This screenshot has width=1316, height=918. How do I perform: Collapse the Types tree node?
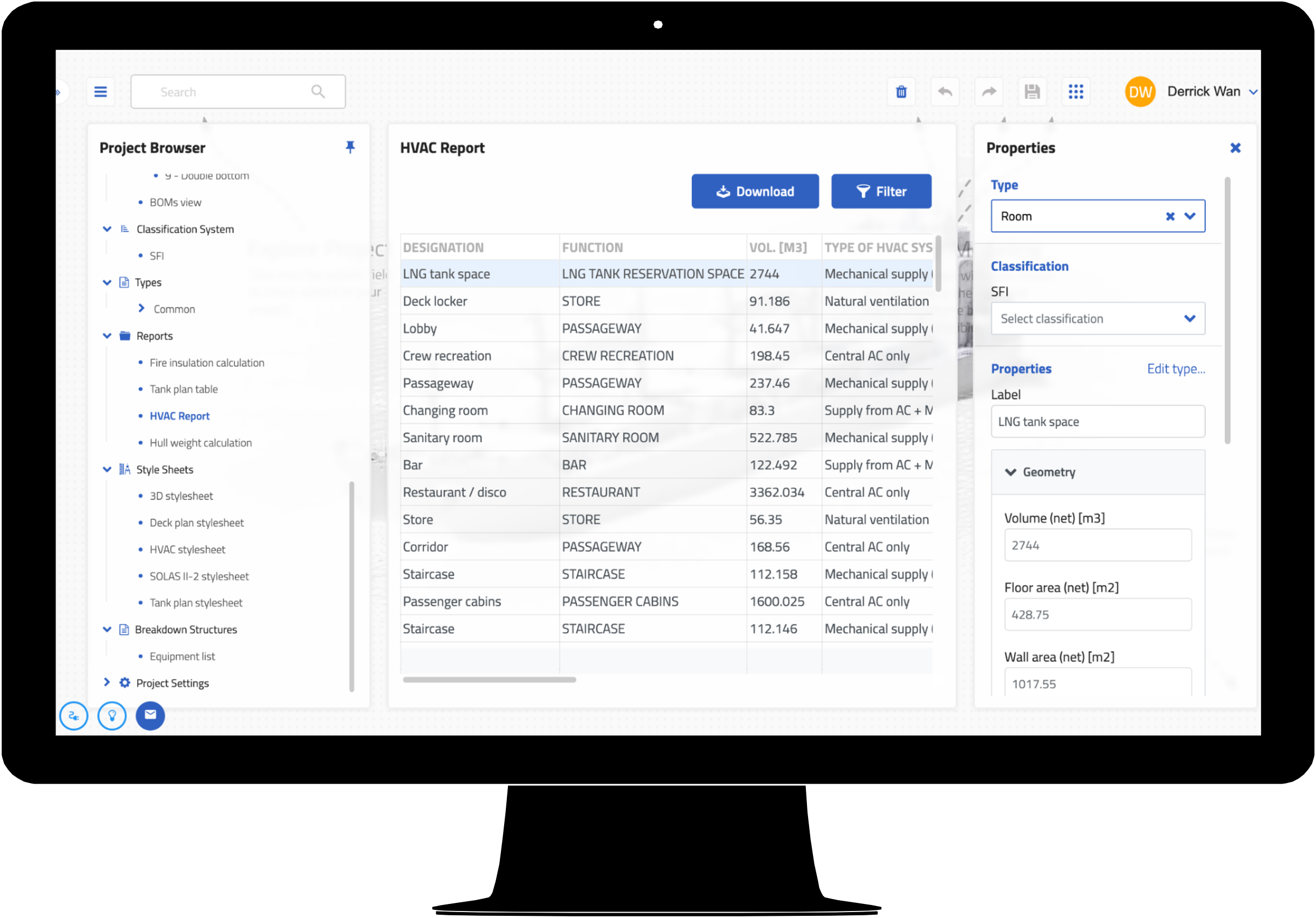[107, 282]
